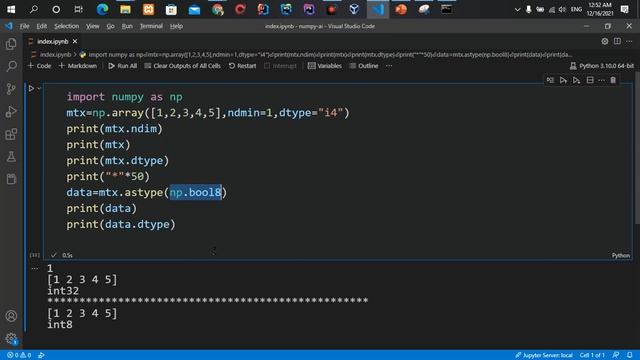The width and height of the screenshot is (640, 360).
Task: Open the Explorer view in activity bar
Action: click(x=11, y=44)
